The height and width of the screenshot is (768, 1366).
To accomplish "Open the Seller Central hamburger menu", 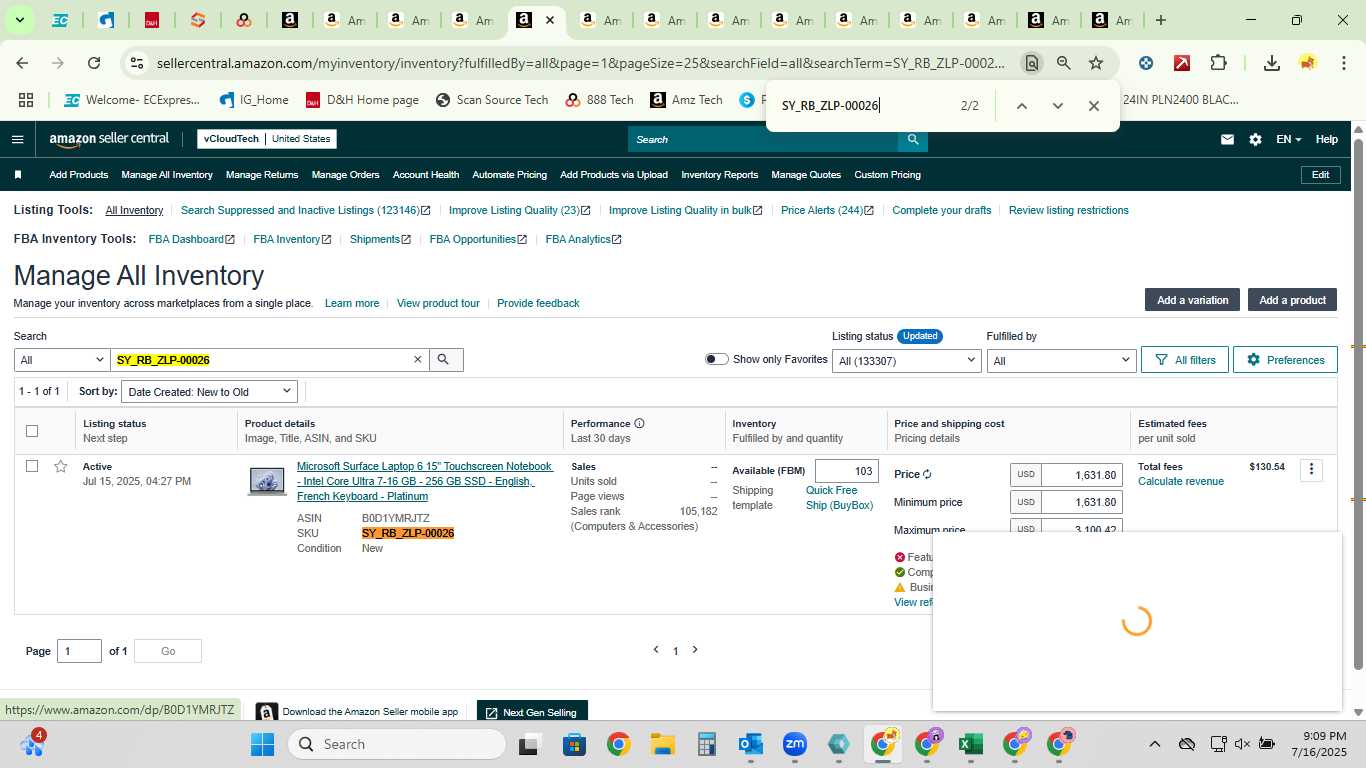I will (x=17, y=139).
